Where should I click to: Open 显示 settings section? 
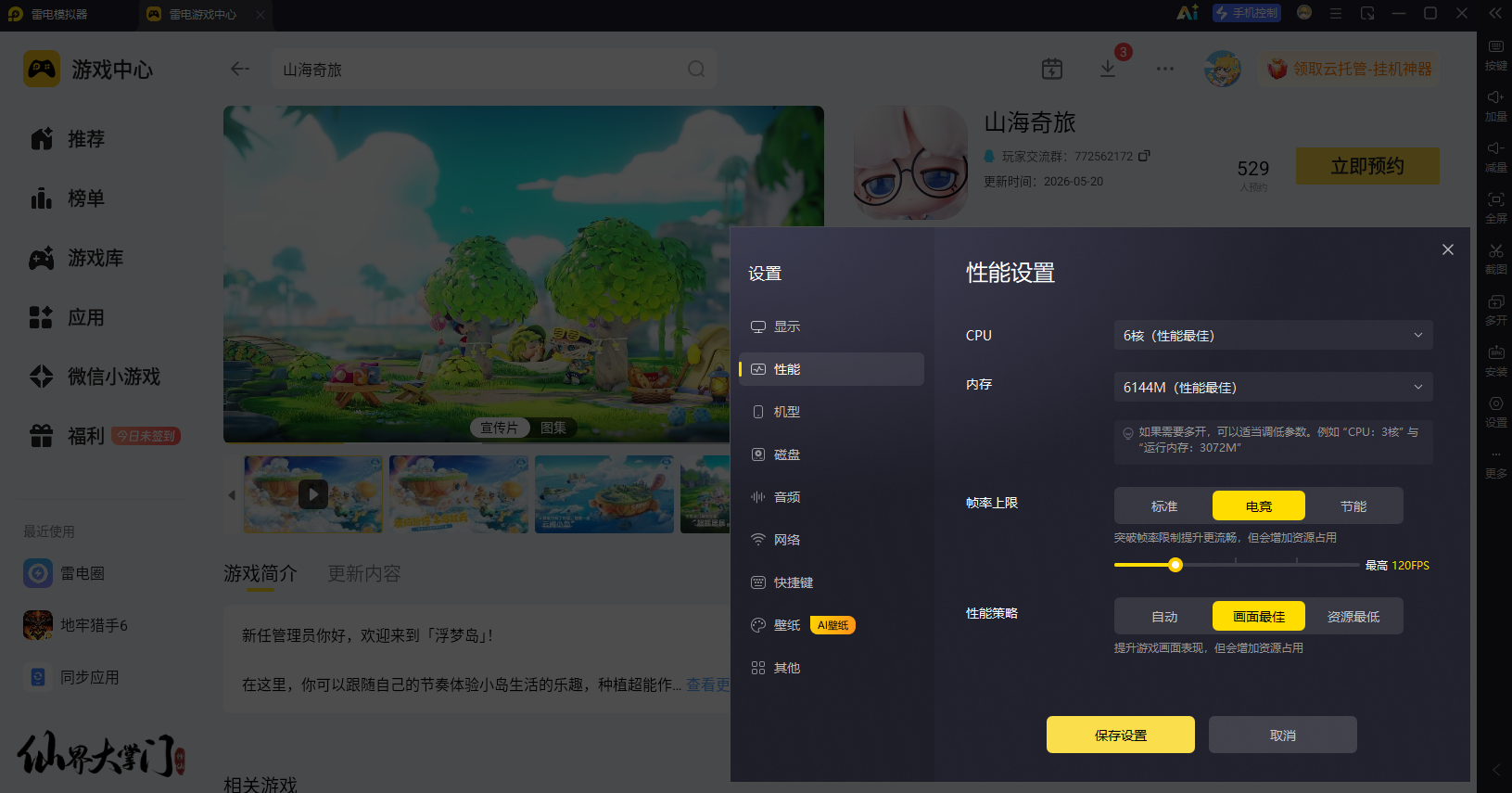coord(832,326)
